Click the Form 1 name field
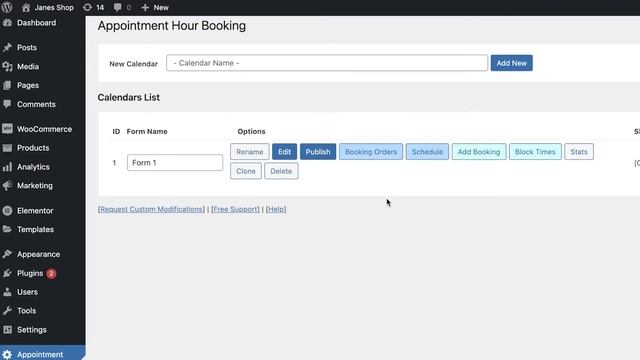This screenshot has width=640, height=360. point(175,162)
